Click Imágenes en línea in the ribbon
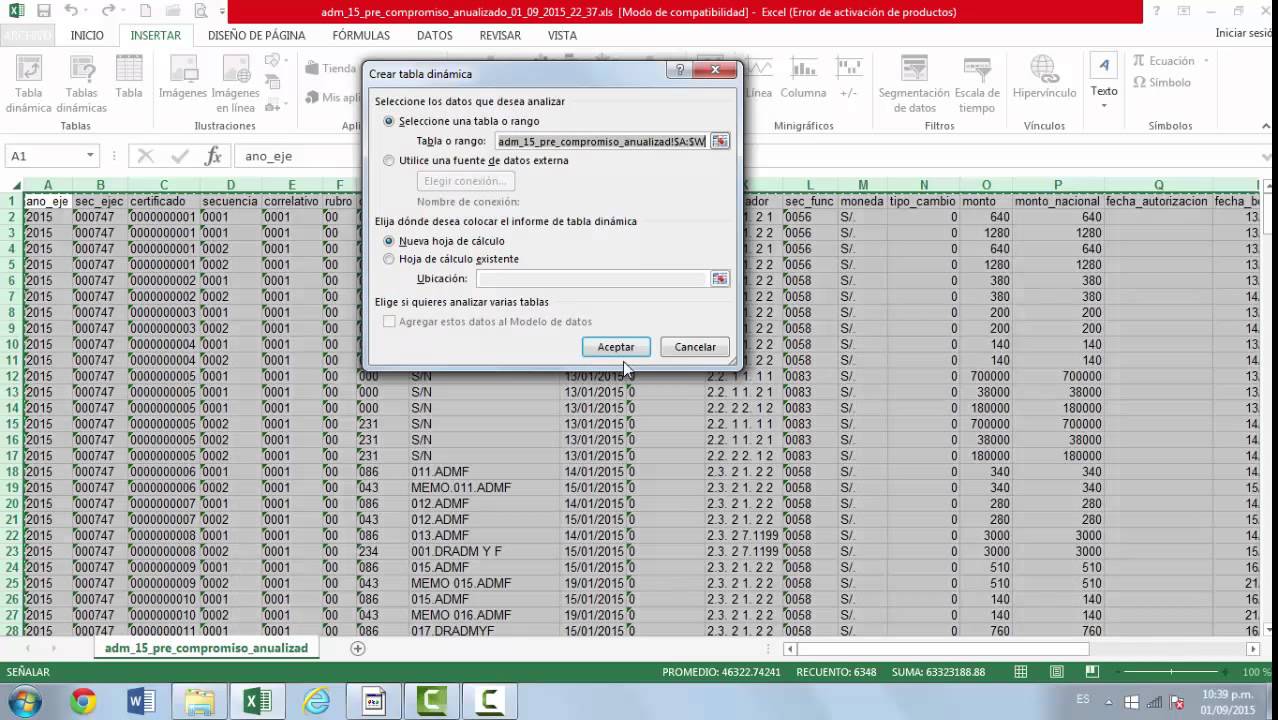The width and height of the screenshot is (1278, 720). click(235, 84)
